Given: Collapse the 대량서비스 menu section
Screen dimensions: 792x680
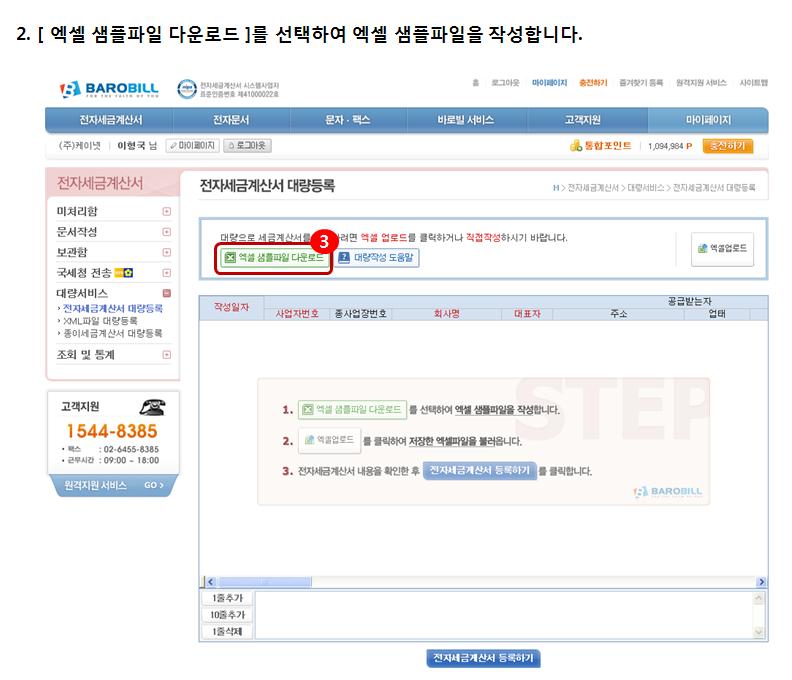Looking at the screenshot, I should pos(166,293).
